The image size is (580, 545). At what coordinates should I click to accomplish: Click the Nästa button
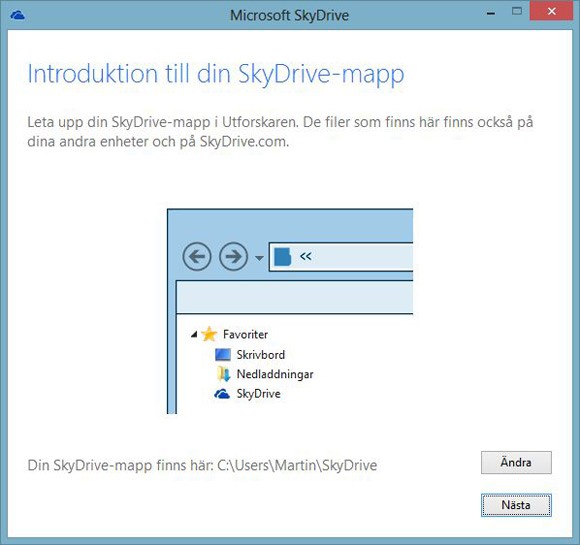(516, 505)
